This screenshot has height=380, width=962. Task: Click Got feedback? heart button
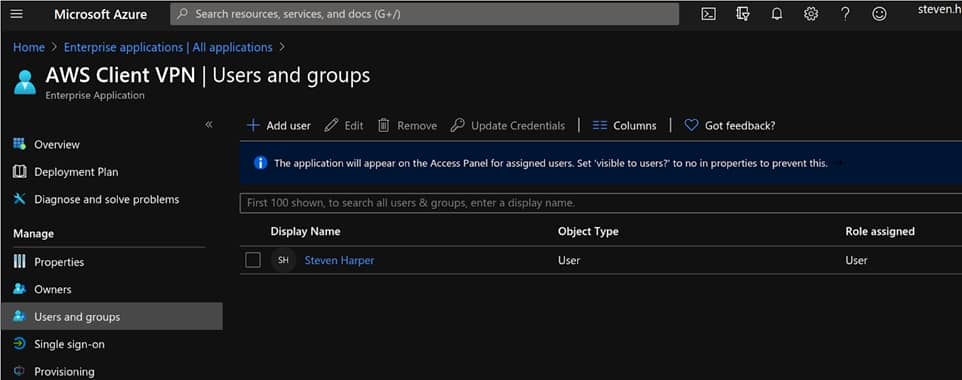click(x=729, y=125)
